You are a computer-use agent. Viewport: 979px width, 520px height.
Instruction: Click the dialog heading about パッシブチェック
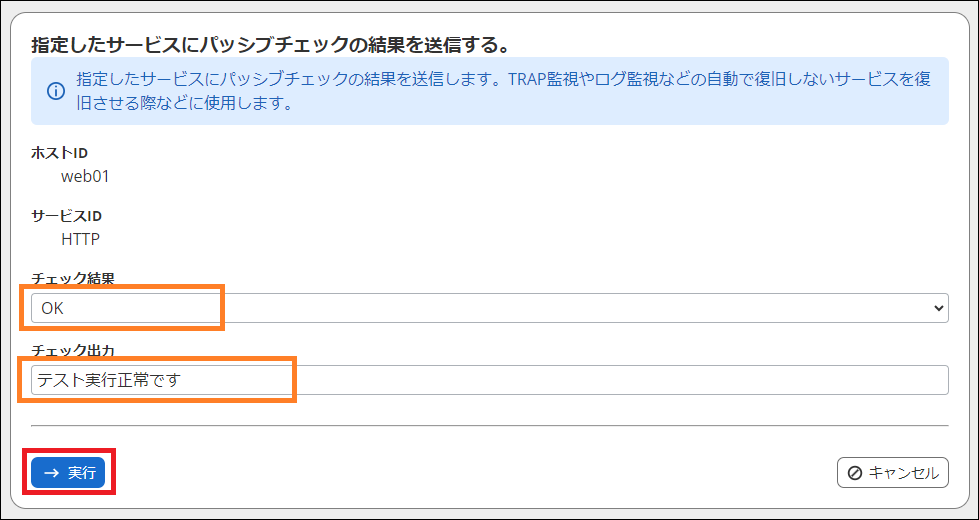point(271,45)
